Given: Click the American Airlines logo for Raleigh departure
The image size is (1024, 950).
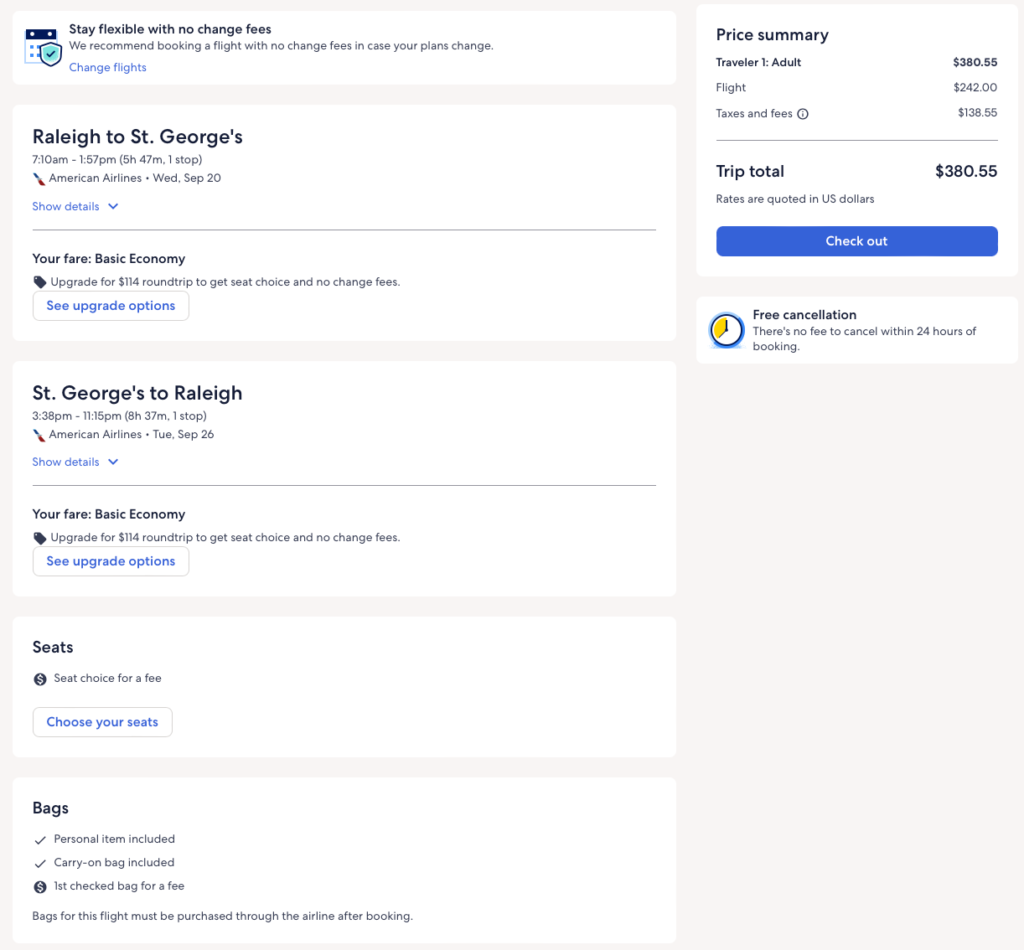Looking at the screenshot, I should pos(39,179).
